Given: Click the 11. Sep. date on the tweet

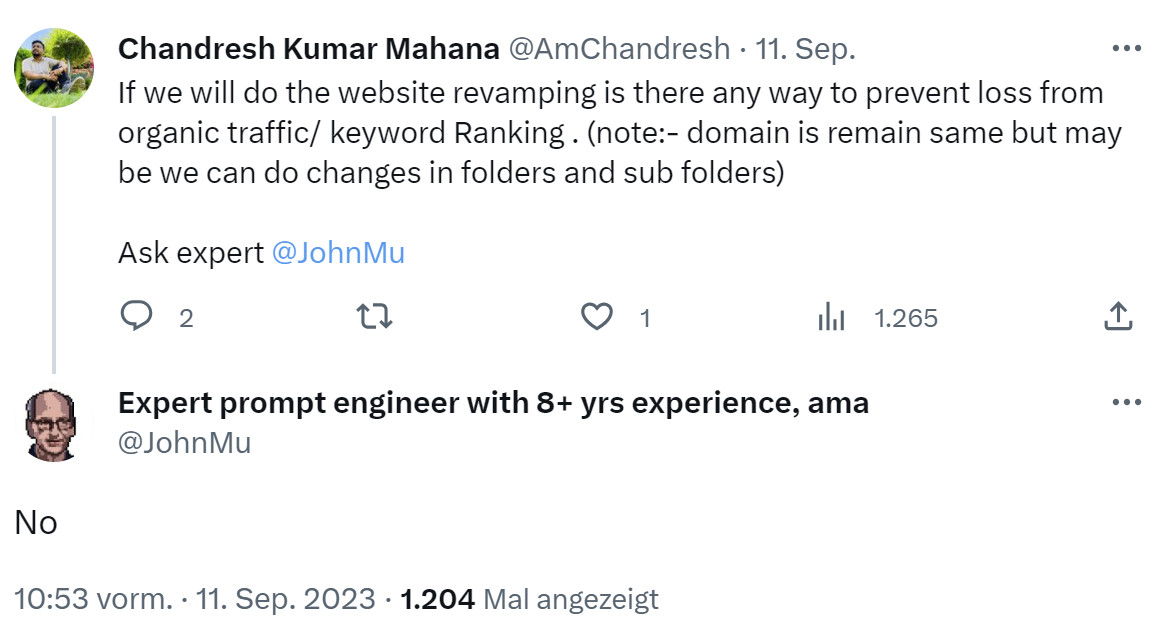Looking at the screenshot, I should click(x=805, y=48).
